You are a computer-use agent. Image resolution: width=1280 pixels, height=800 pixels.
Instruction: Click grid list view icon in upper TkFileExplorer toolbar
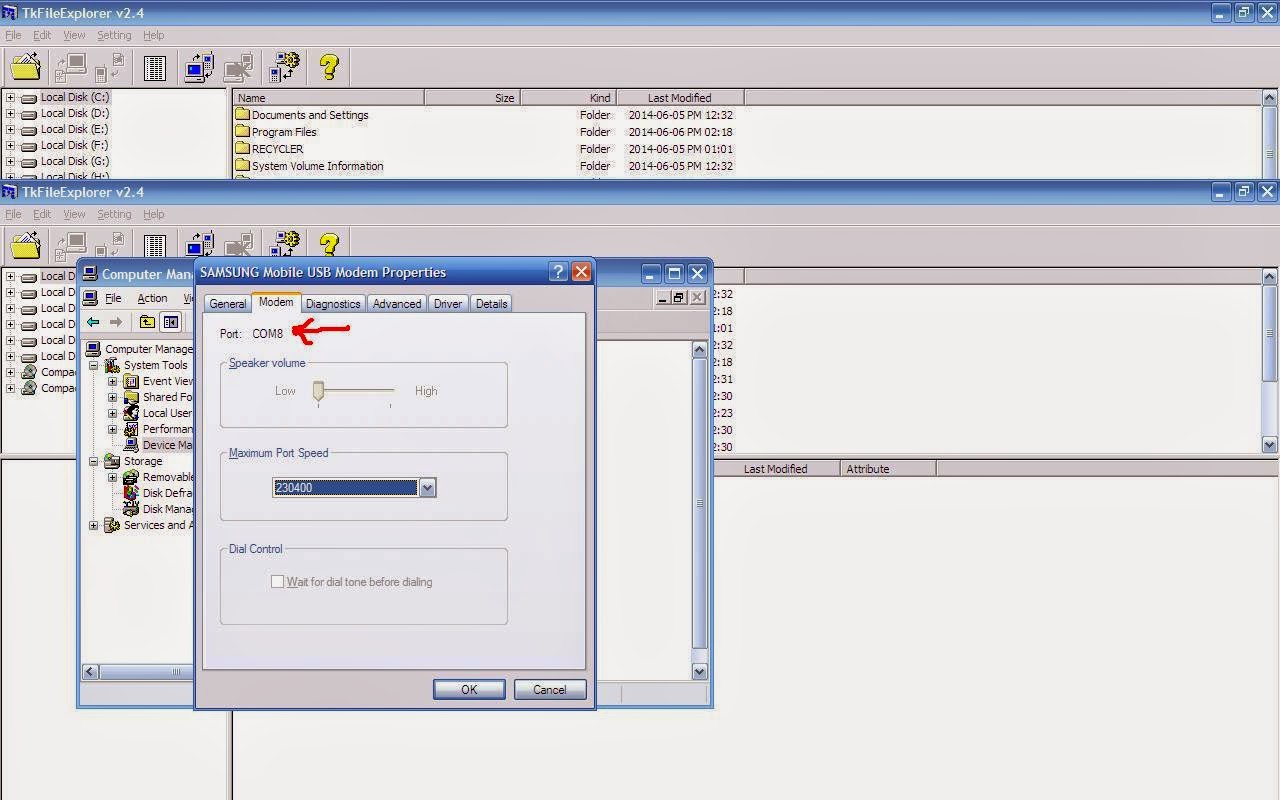tap(154, 67)
